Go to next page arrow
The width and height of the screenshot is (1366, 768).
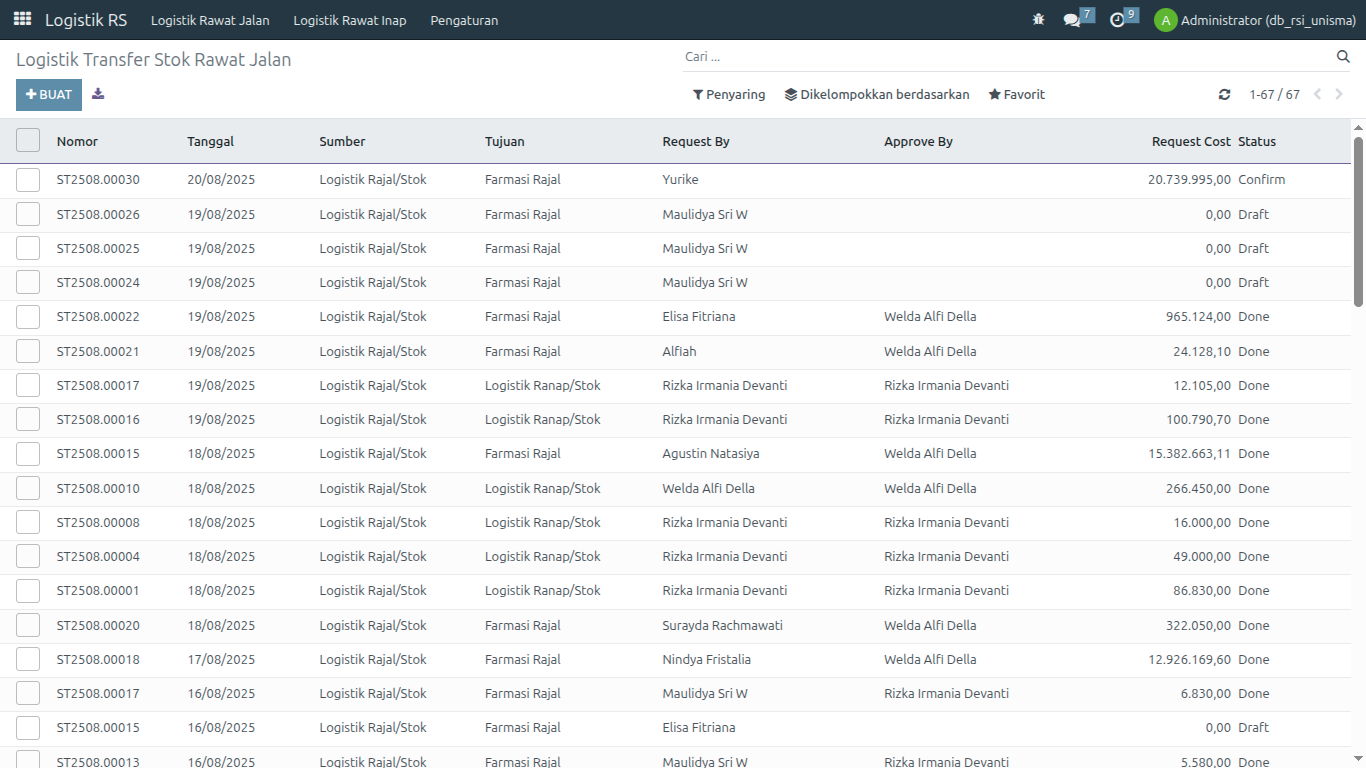point(1339,95)
